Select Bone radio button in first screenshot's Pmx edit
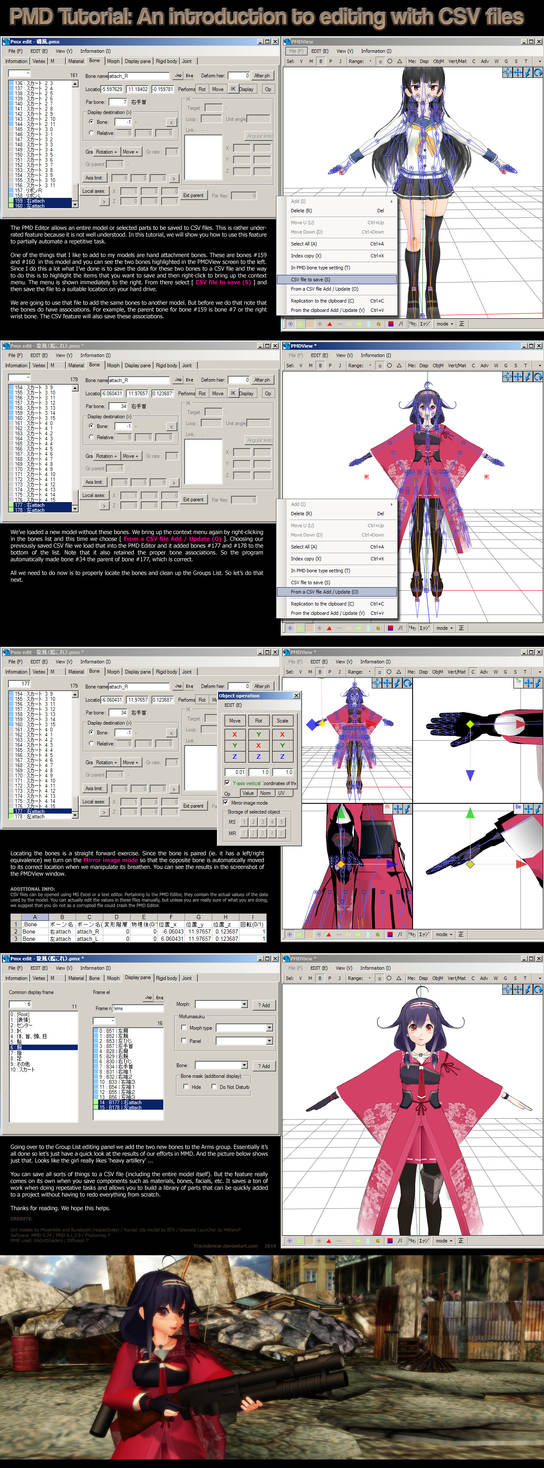 click(91, 122)
